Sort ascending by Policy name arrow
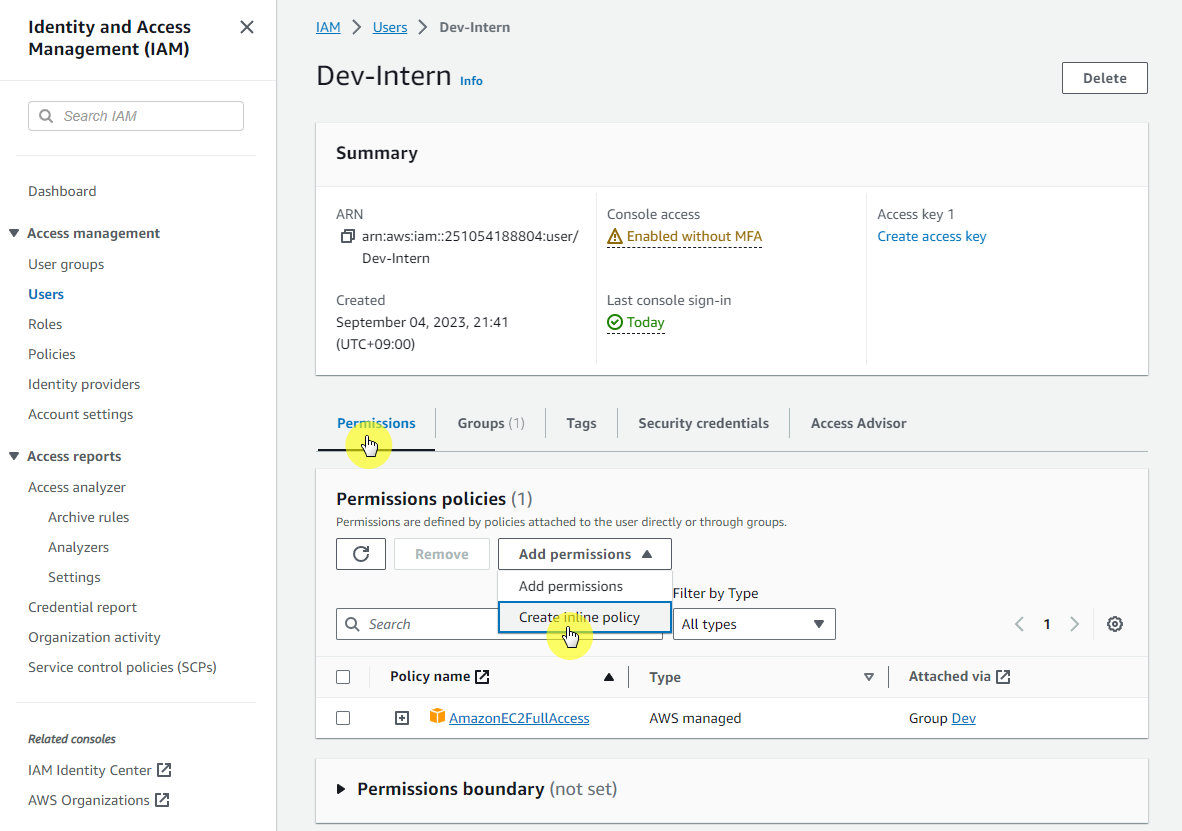 point(608,677)
